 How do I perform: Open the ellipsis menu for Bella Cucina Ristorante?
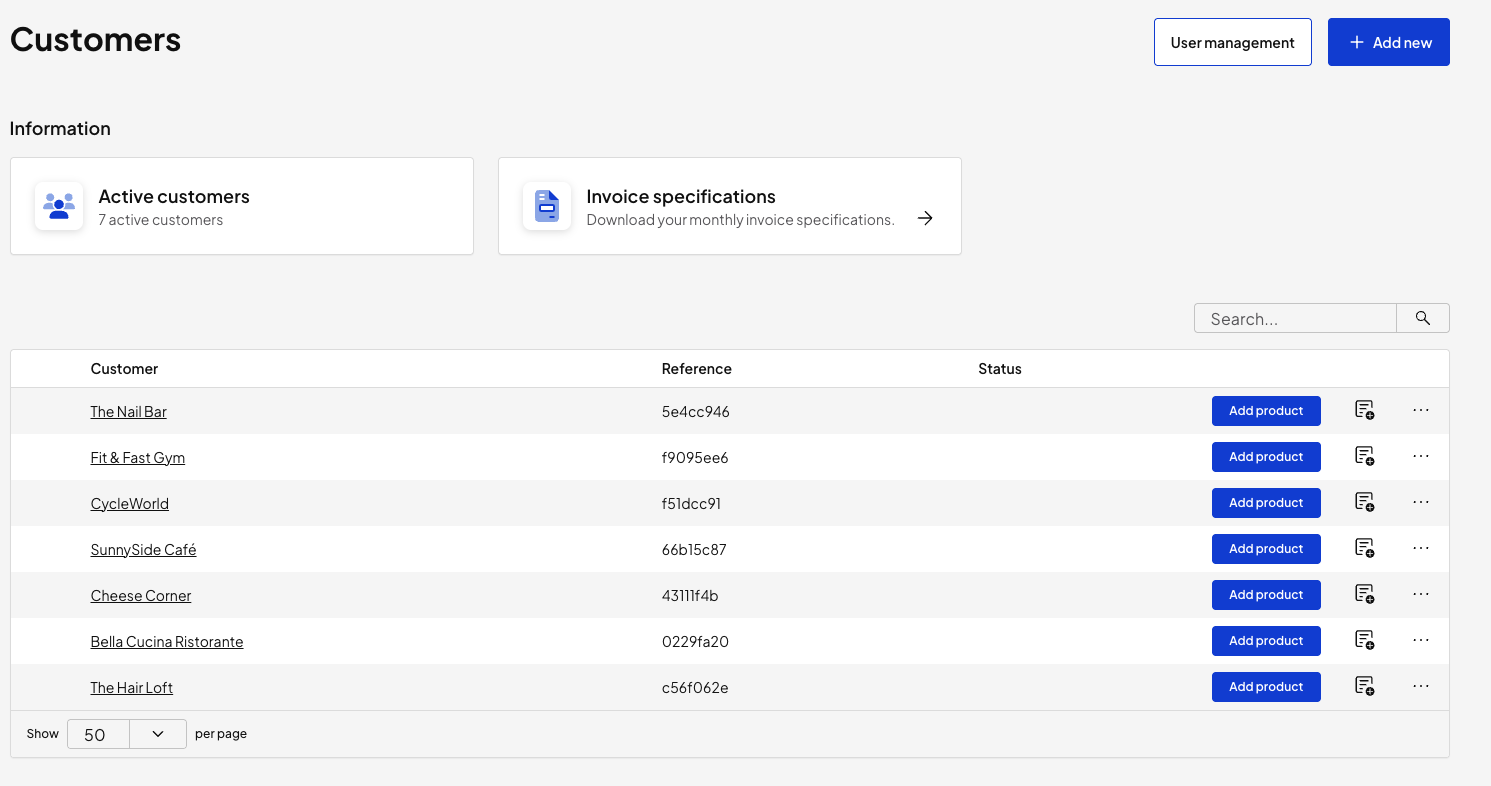pyautogui.click(x=1421, y=640)
